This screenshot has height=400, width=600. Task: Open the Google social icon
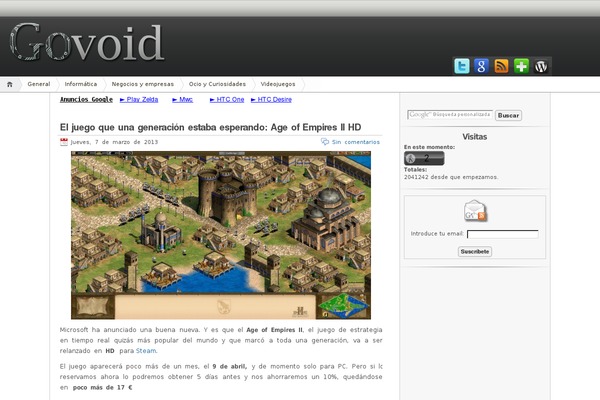pos(481,66)
